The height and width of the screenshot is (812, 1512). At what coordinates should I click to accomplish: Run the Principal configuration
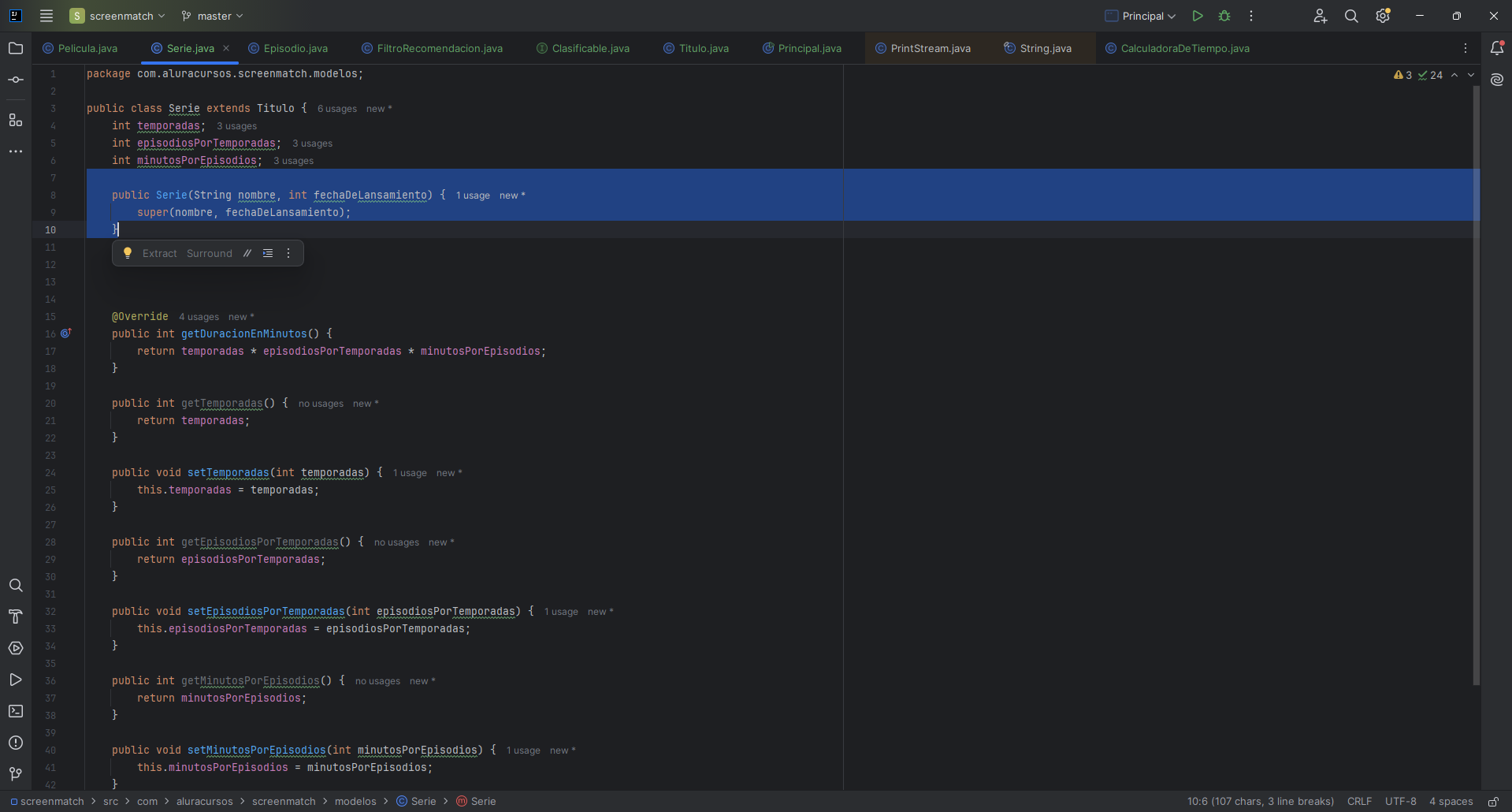pos(1198,16)
